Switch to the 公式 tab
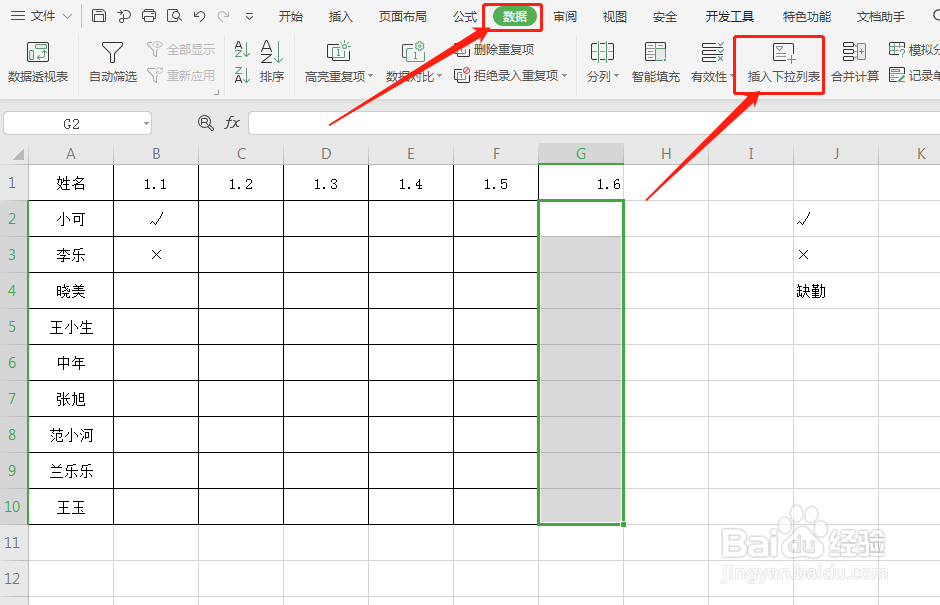Screen dimensions: 940x605 465,17
